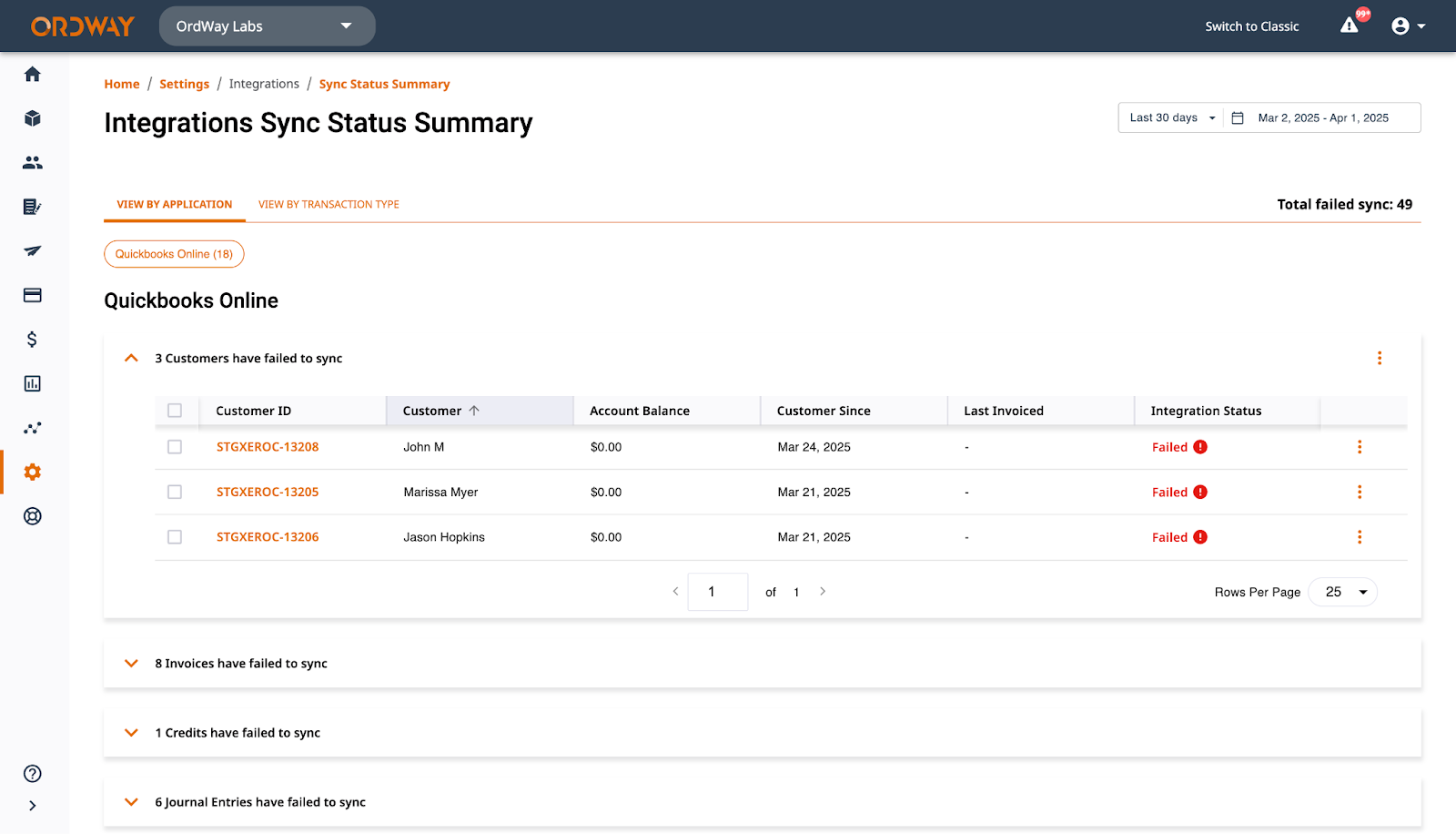Switch to View by Transaction Type tab
This screenshot has width=1456, height=834.
(x=329, y=204)
